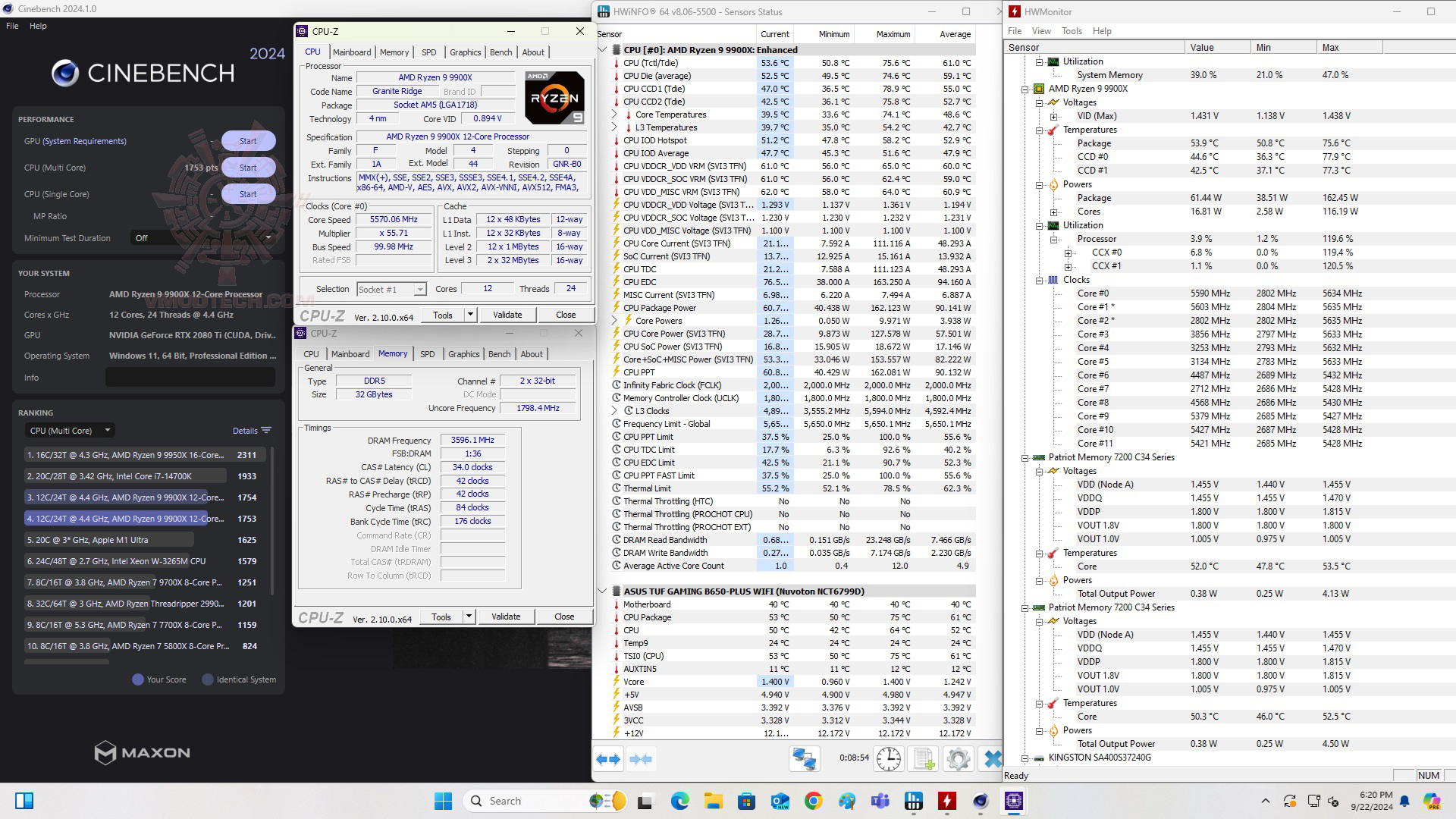Click HWiNFO collapse columns arrows icon

click(x=641, y=759)
